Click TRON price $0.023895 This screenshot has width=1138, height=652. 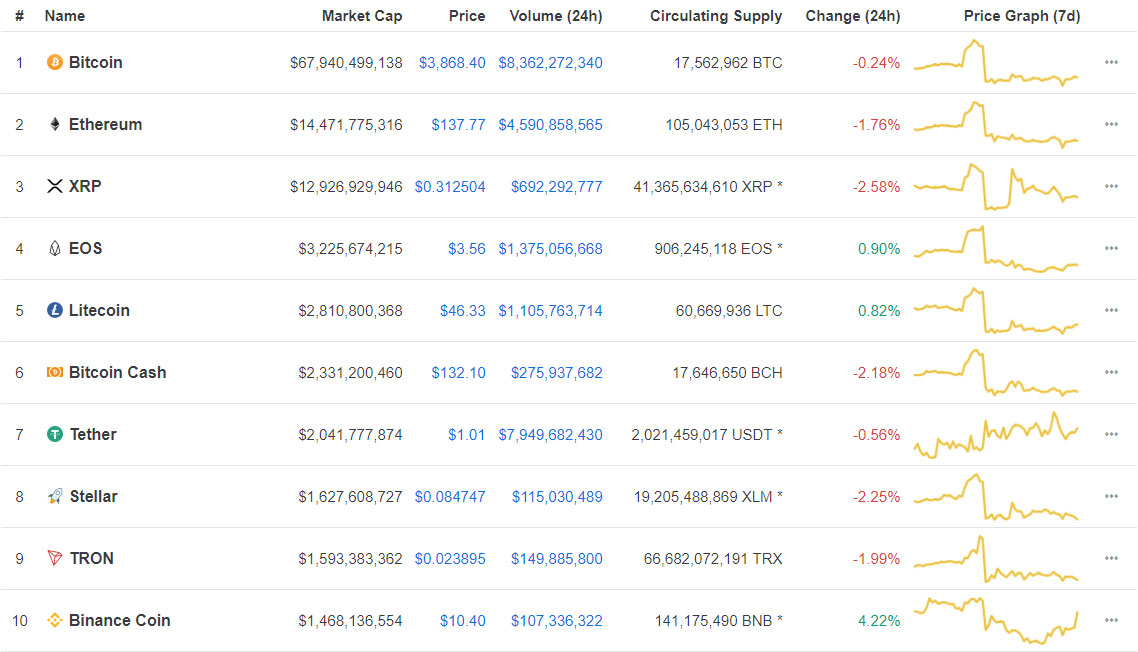click(450, 559)
